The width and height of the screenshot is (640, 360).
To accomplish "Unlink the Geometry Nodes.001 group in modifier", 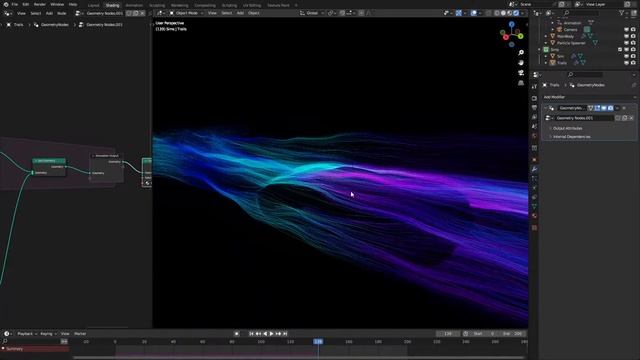I will [631, 118].
